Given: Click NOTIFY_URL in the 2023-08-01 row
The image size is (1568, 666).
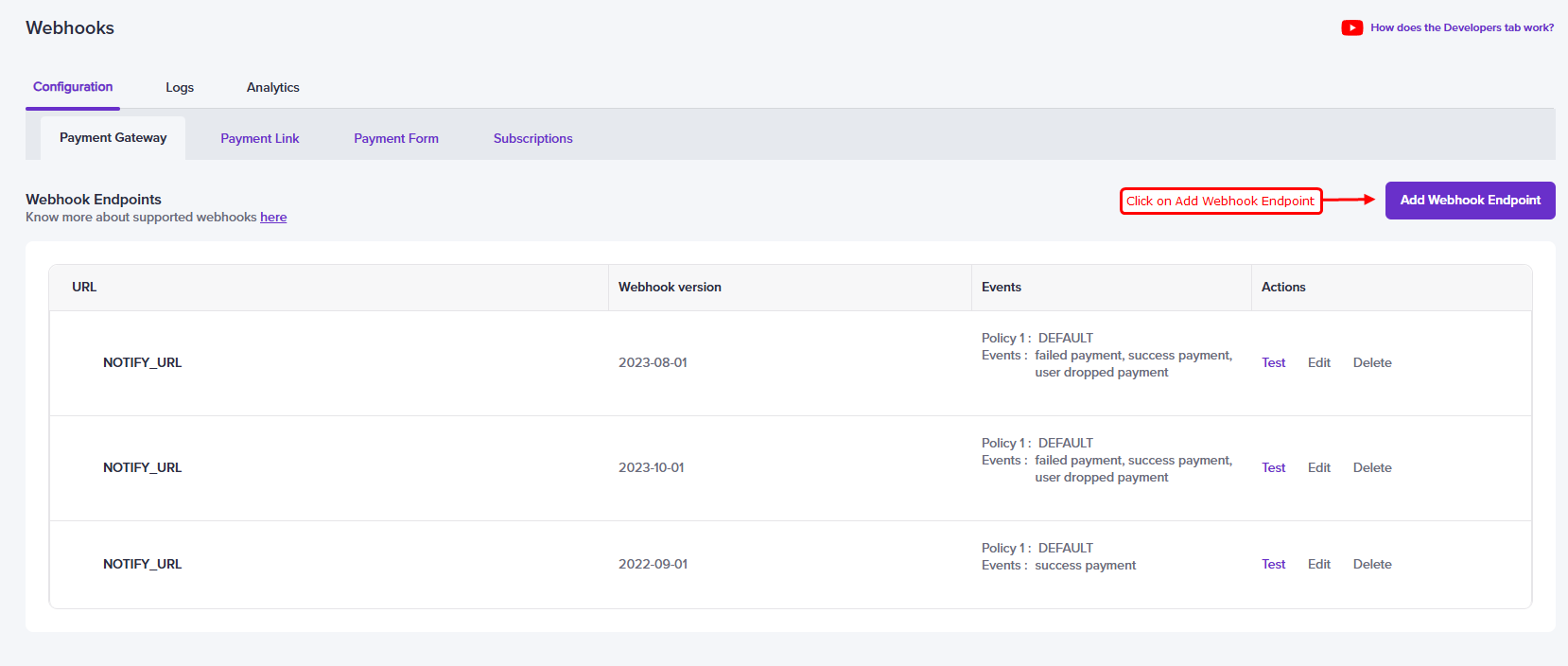Looking at the screenshot, I should (x=142, y=362).
